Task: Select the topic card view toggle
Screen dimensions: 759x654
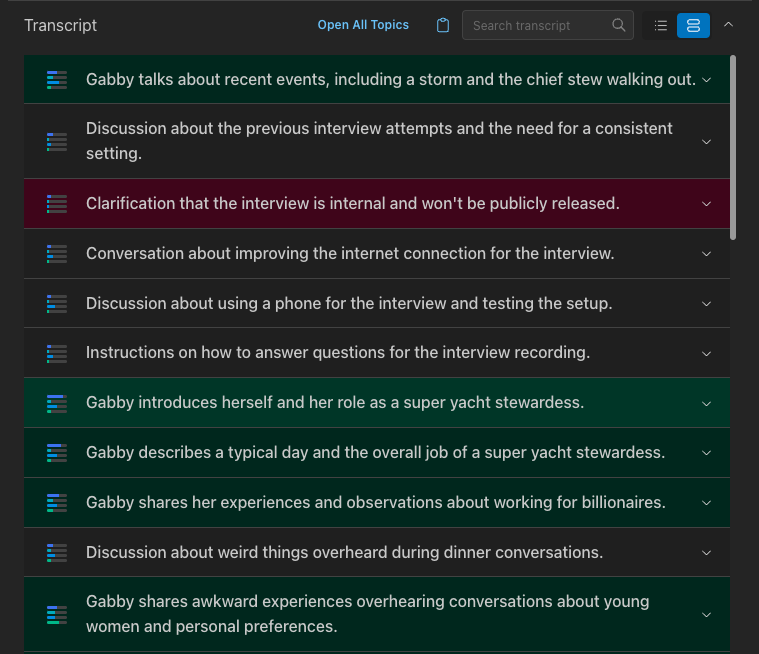Action: point(693,25)
